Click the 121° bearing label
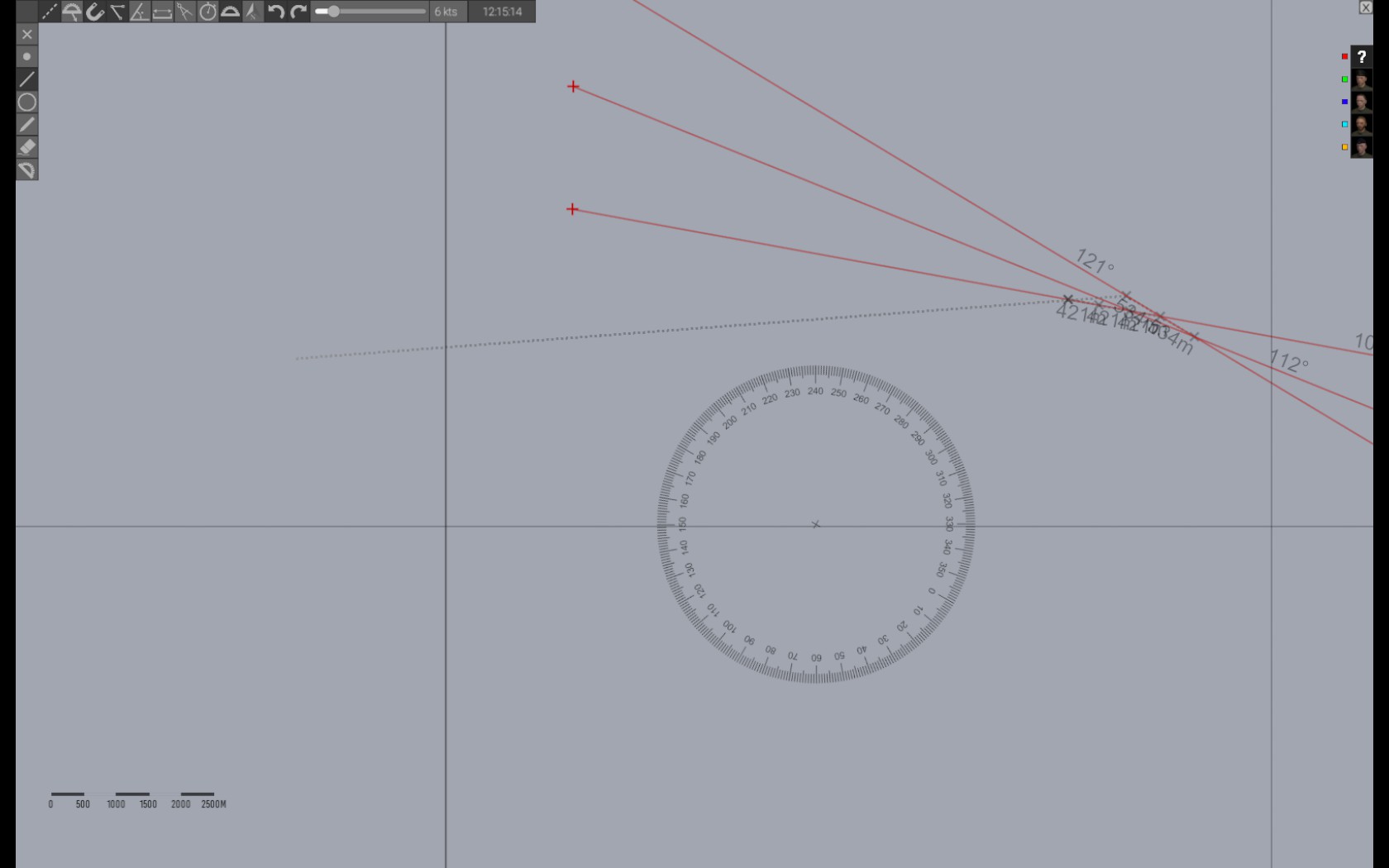This screenshot has height=868, width=1389. pyautogui.click(x=1095, y=262)
